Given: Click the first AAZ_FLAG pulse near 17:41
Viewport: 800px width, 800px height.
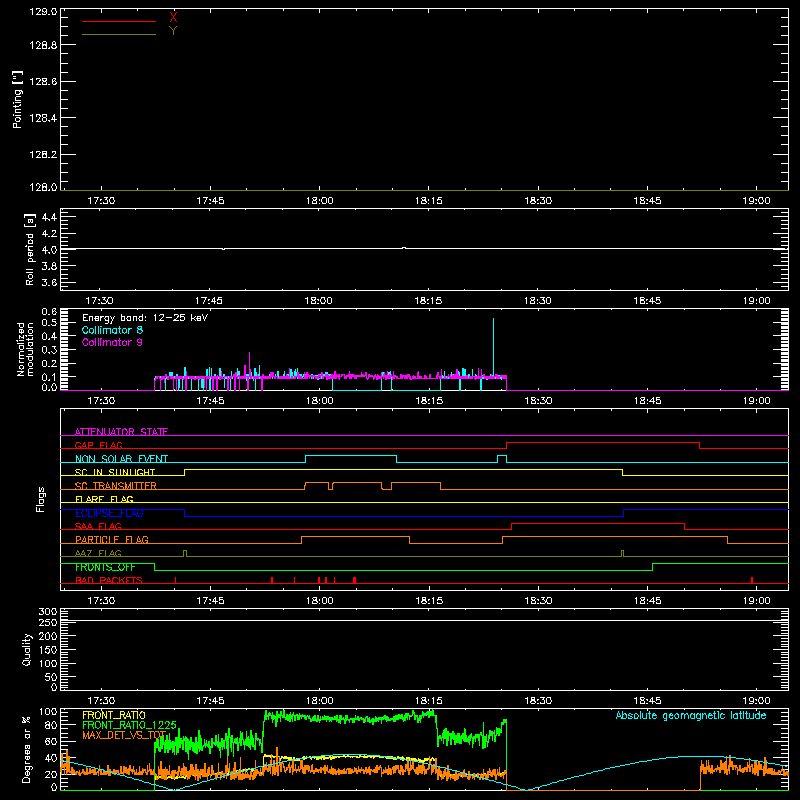Looking at the screenshot, I should pos(185,553).
